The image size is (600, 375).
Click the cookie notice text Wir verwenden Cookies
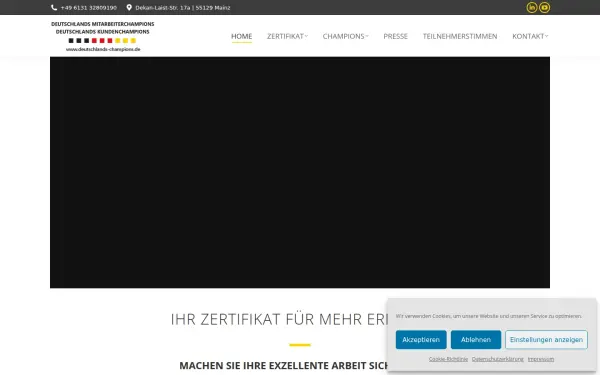tap(489, 316)
